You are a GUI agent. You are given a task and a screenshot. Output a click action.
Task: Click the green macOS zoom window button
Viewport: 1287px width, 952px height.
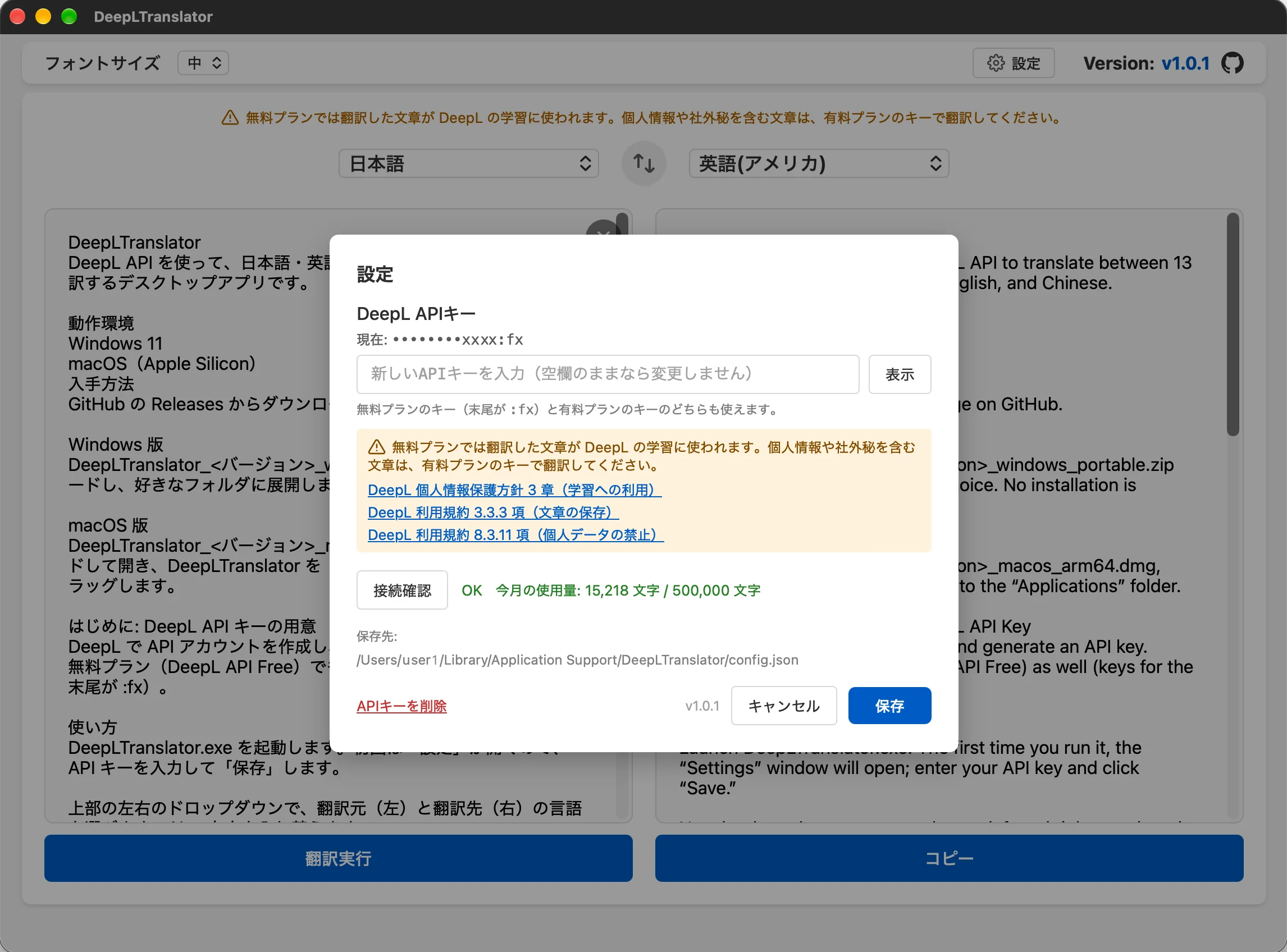(69, 16)
